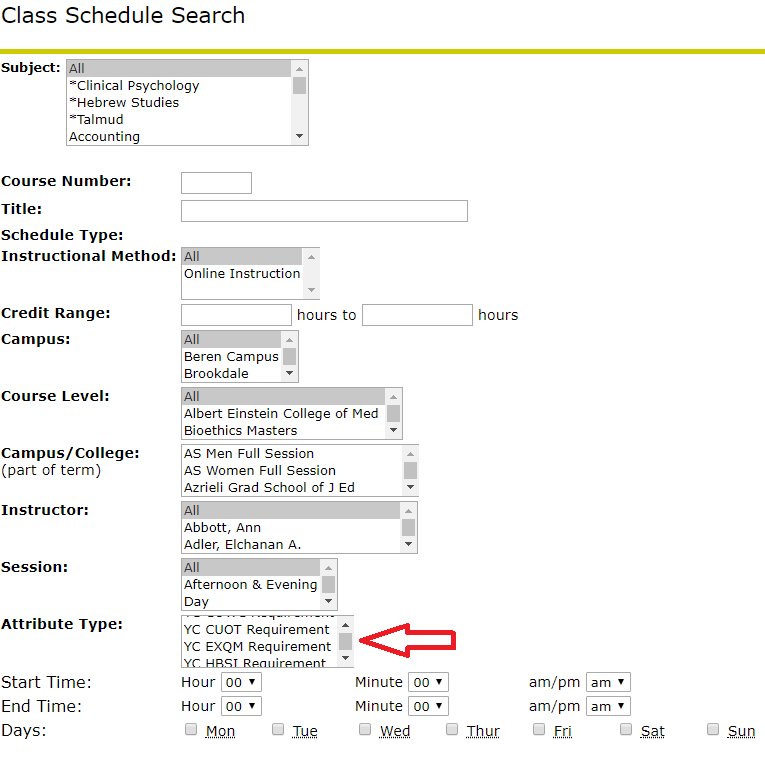Viewport: 765px width, 757px height.
Task: Choose Abbott, Ann in the Instructor list
Action: click(x=222, y=528)
